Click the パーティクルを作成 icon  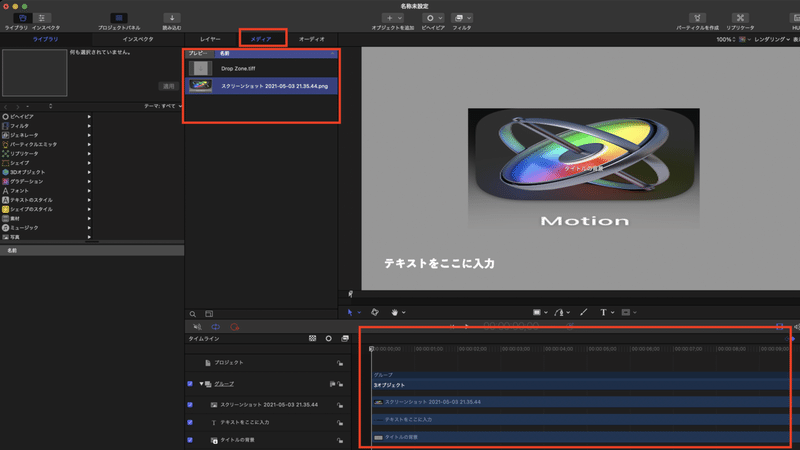coord(697,18)
